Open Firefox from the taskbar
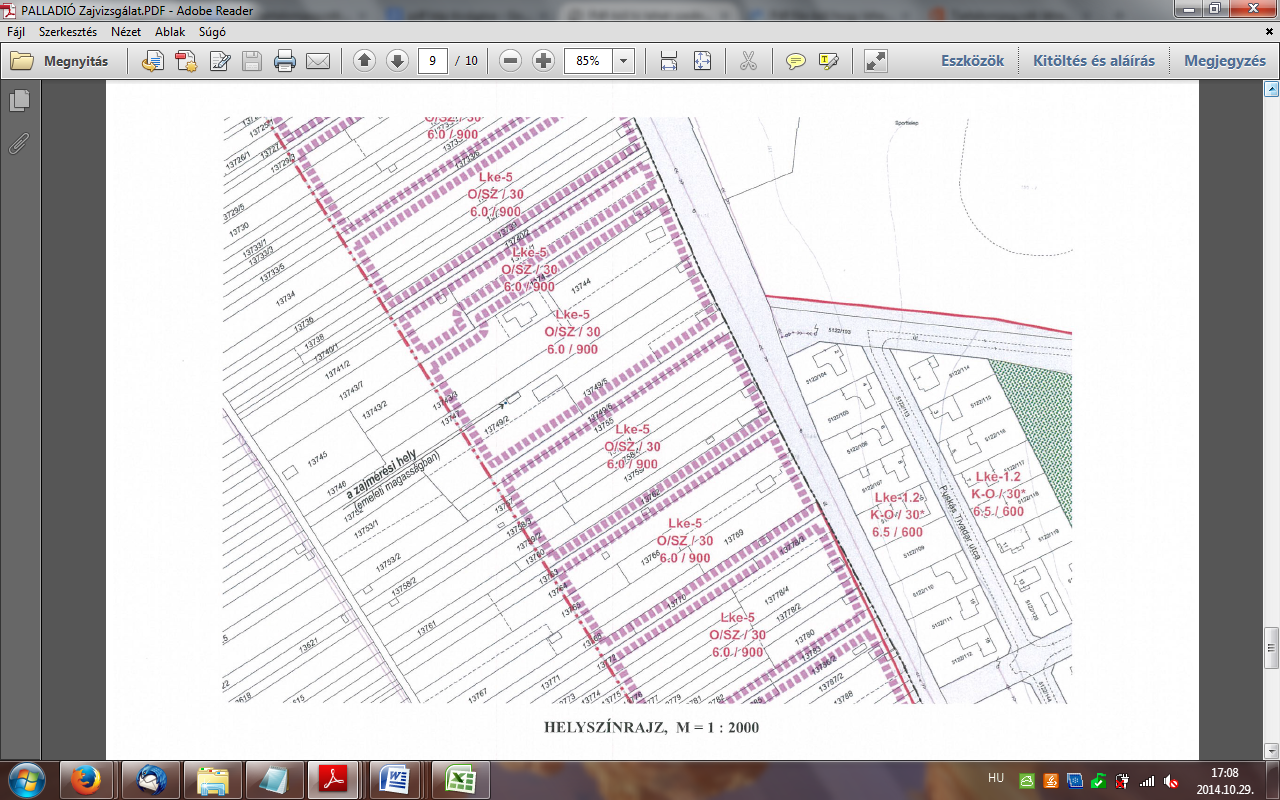Screen dimensions: 1280x800 click(86, 779)
